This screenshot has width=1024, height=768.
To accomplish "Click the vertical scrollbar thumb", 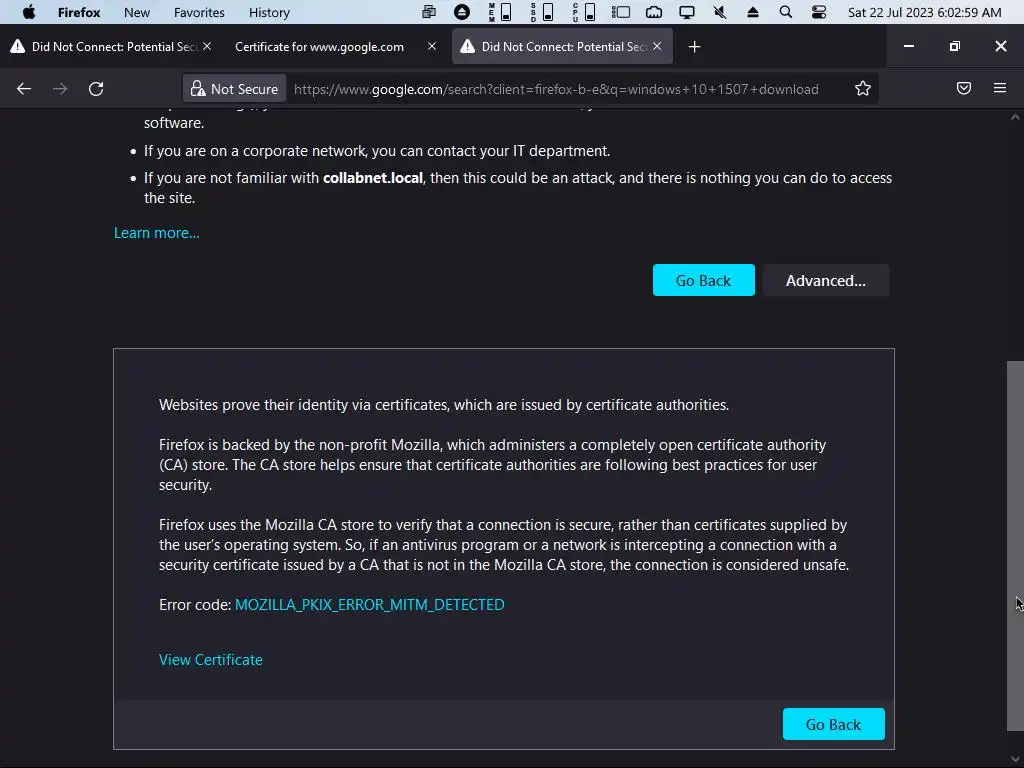I will point(1015,545).
